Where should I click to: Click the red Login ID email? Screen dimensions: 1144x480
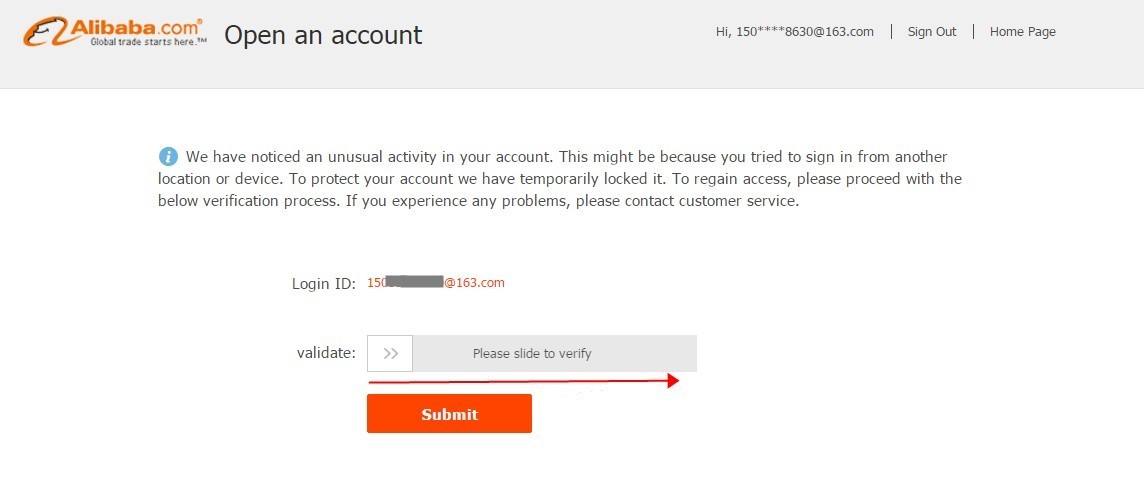(435, 283)
